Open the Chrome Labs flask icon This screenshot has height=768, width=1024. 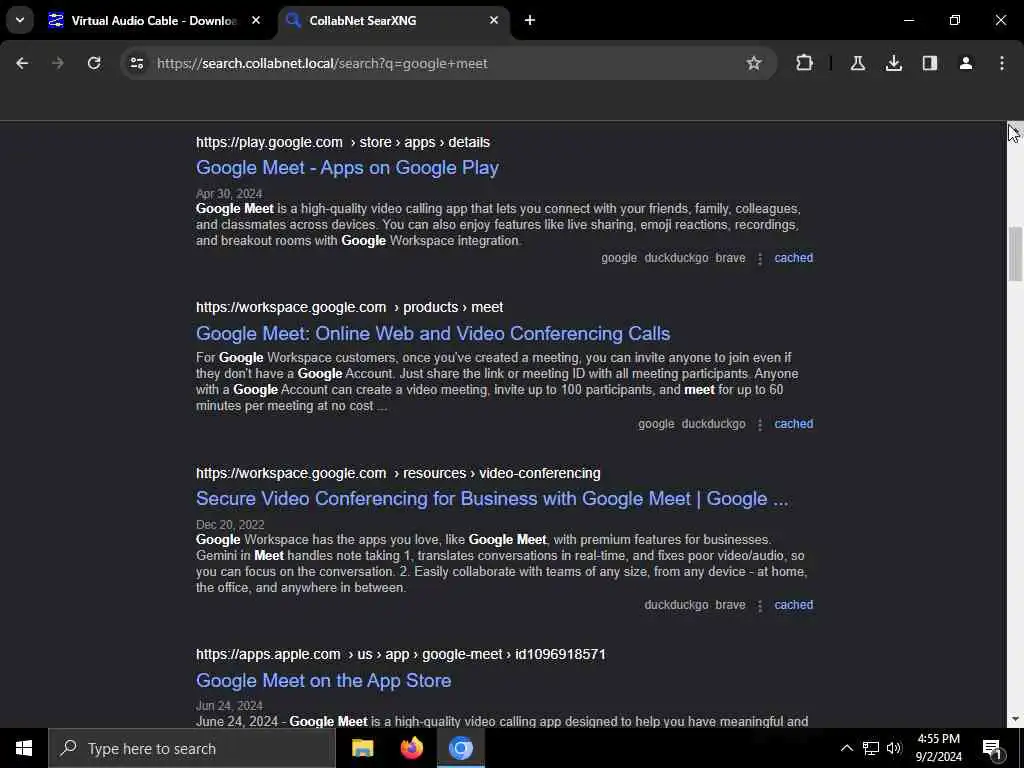857,63
